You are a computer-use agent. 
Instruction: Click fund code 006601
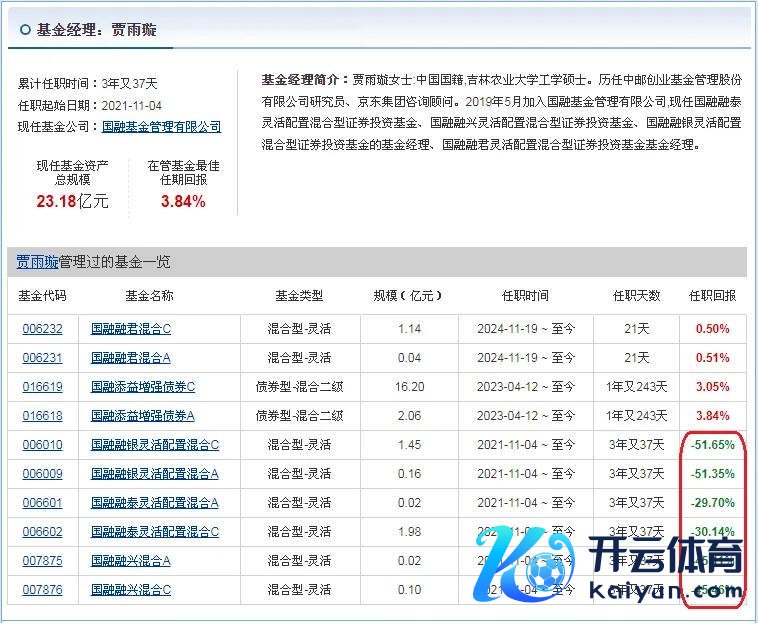point(42,502)
